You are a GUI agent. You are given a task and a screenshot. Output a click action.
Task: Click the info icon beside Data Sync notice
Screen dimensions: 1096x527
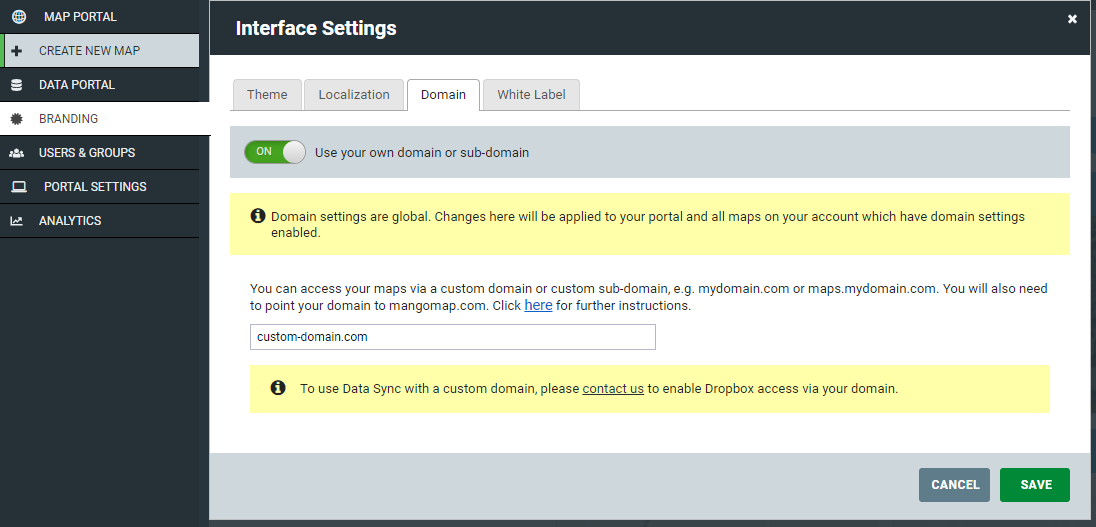[277, 387]
